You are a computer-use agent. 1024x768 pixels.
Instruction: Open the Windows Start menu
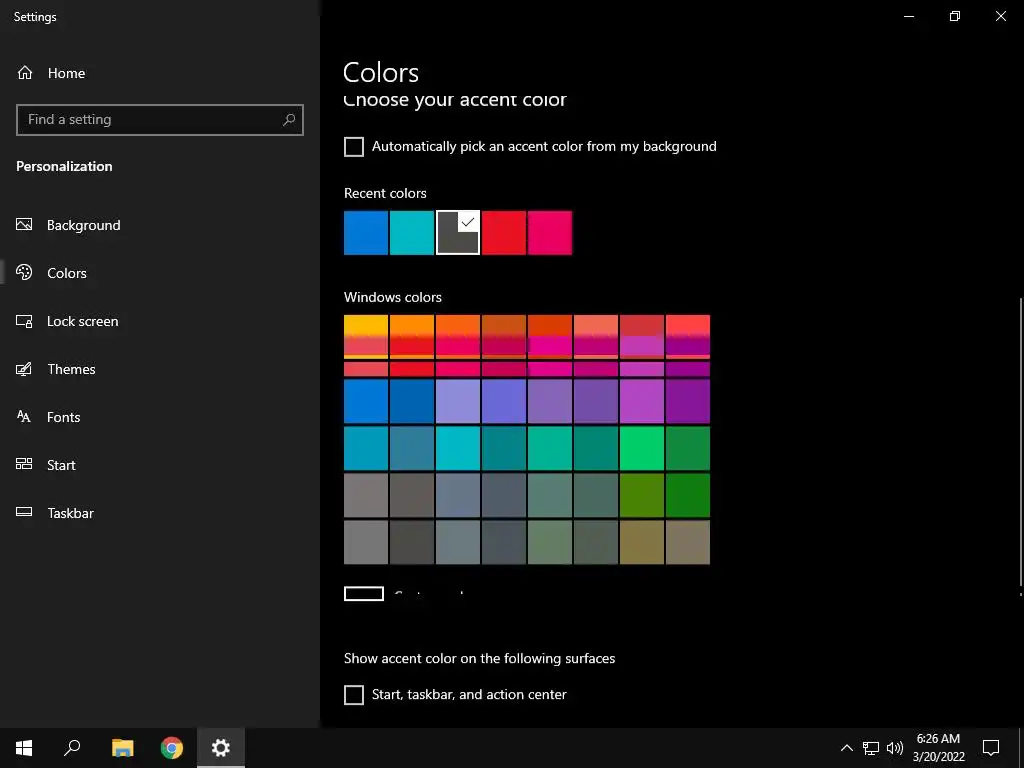click(24, 748)
